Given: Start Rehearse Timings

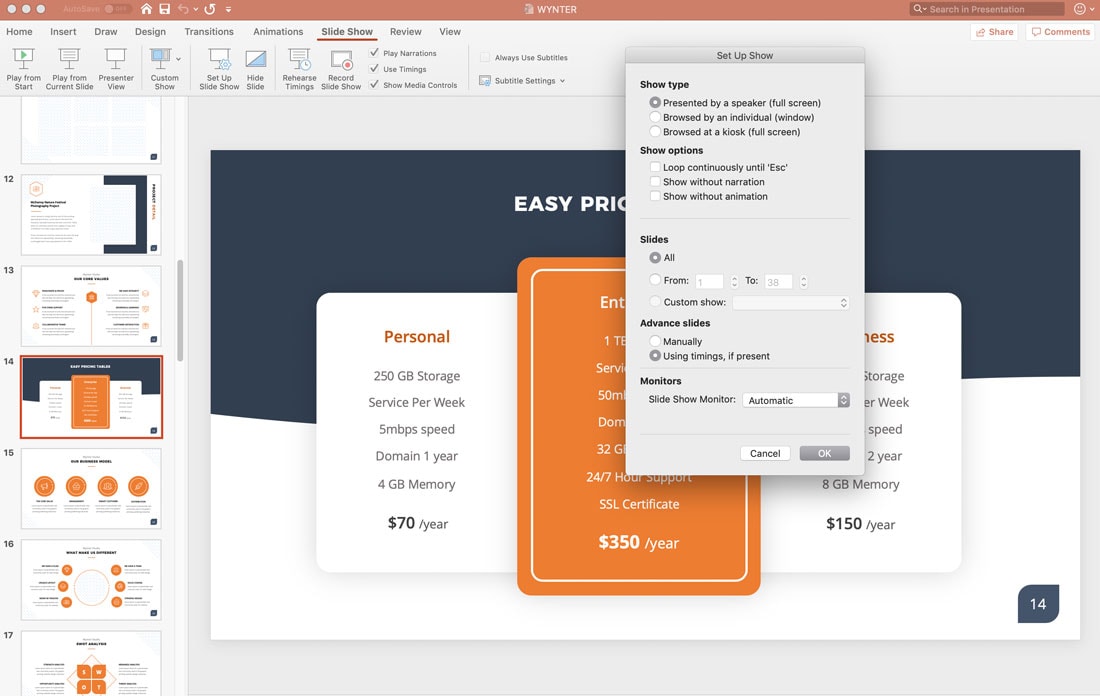Looking at the screenshot, I should click(298, 67).
